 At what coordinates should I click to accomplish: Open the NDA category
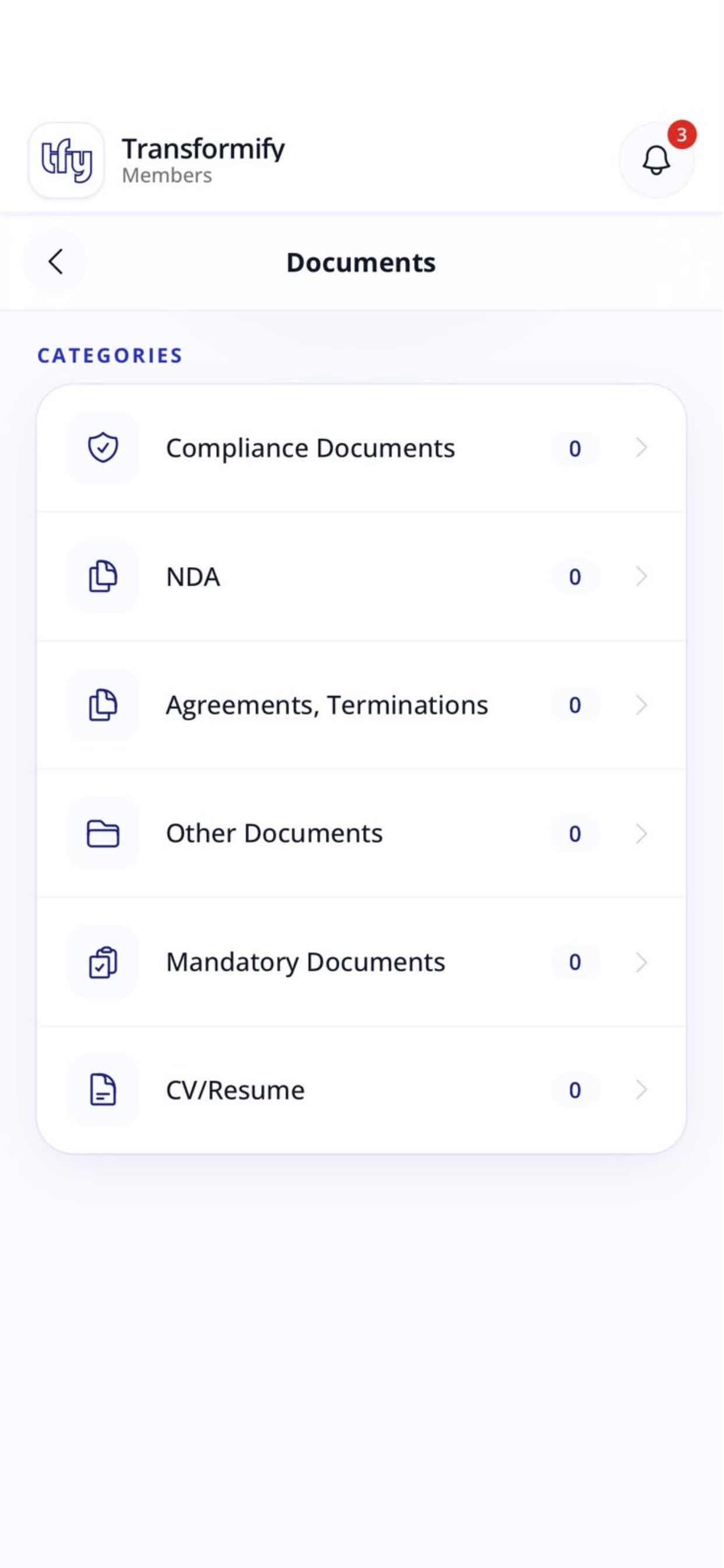tap(361, 576)
